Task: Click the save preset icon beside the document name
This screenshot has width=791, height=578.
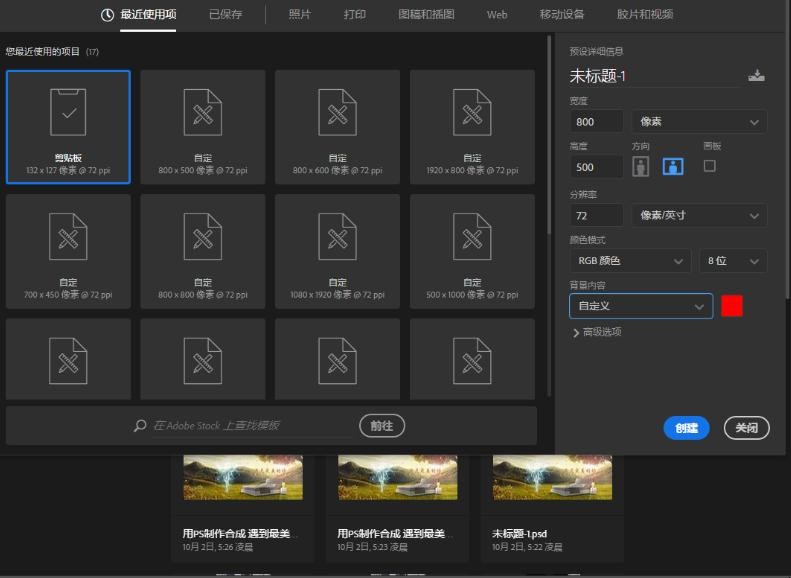Action: (x=756, y=76)
